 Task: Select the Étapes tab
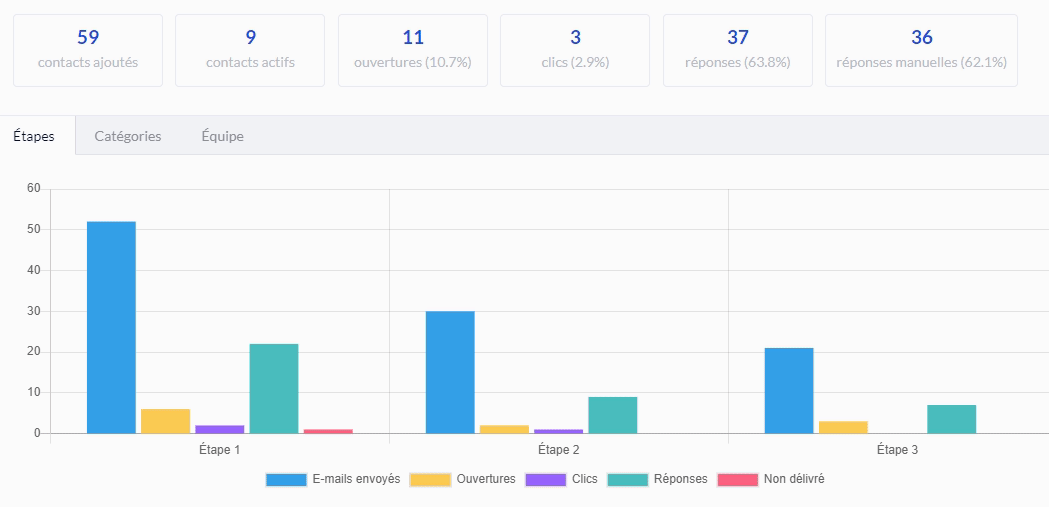pyautogui.click(x=34, y=136)
